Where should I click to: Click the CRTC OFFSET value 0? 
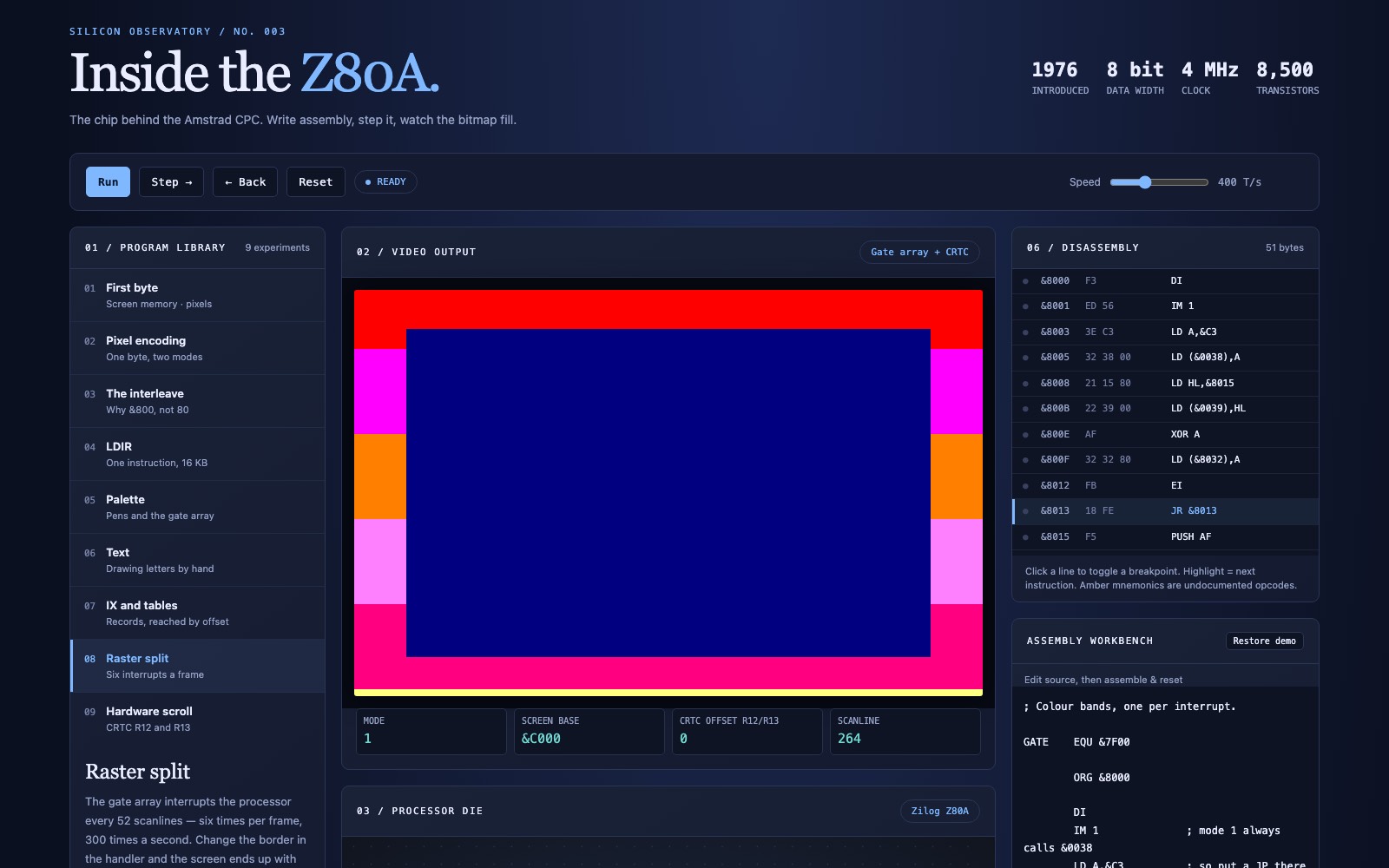pyautogui.click(x=684, y=739)
